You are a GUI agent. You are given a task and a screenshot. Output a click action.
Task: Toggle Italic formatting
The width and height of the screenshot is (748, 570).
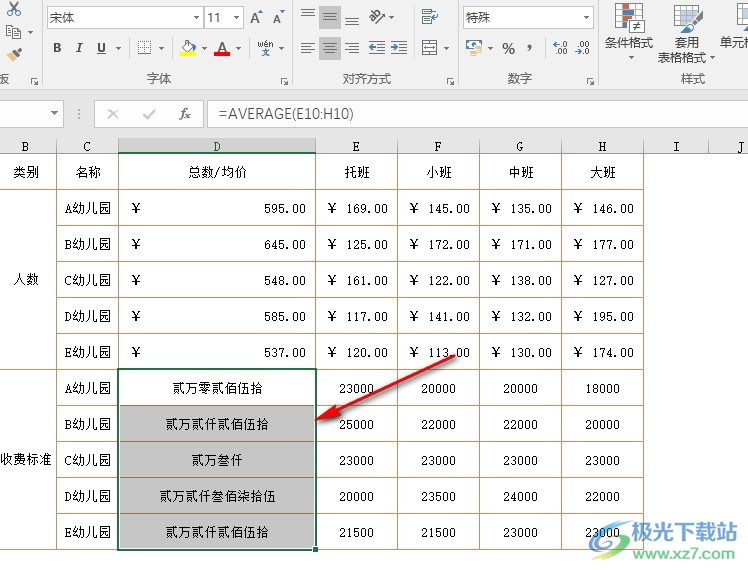point(79,48)
